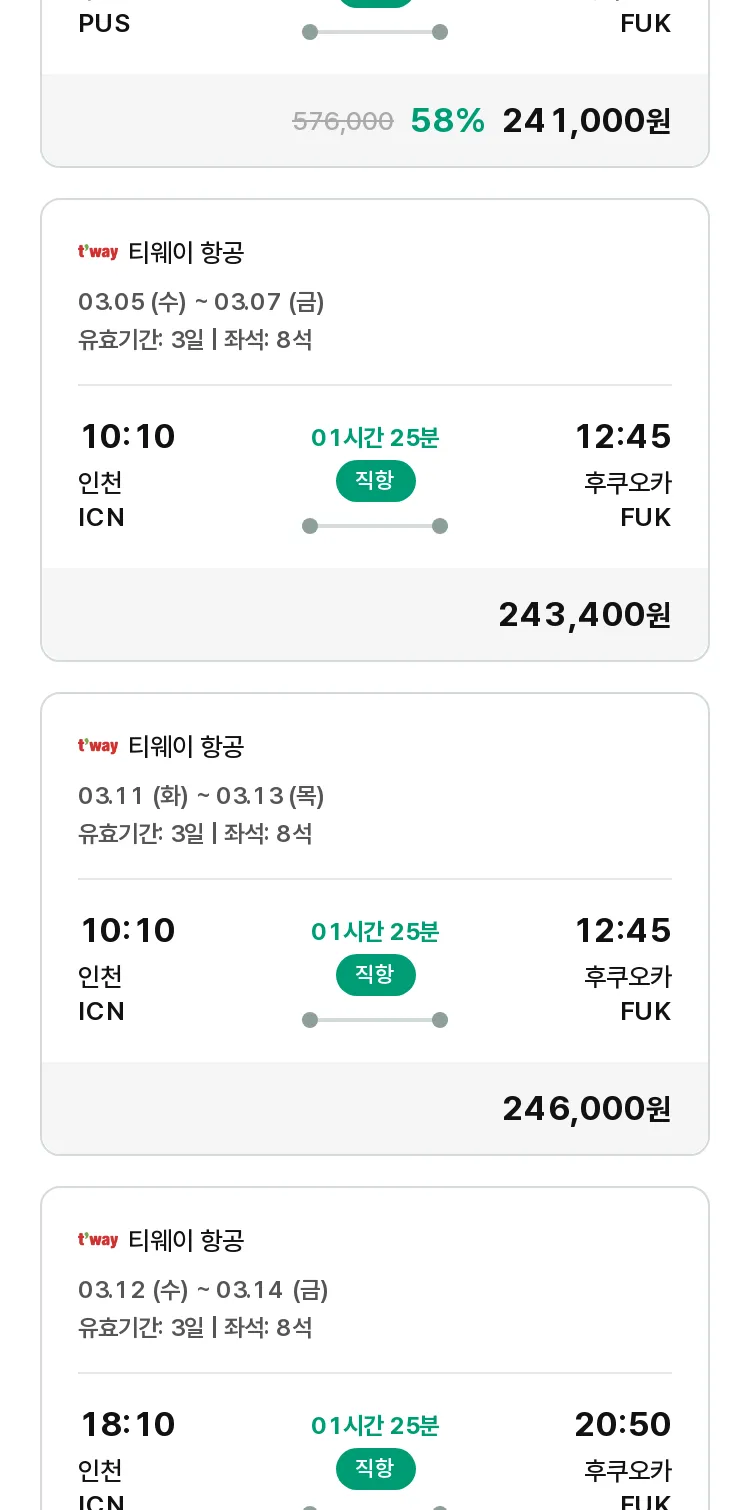Click route line dots on 03.05 flight
The image size is (750, 1510).
[375, 526]
